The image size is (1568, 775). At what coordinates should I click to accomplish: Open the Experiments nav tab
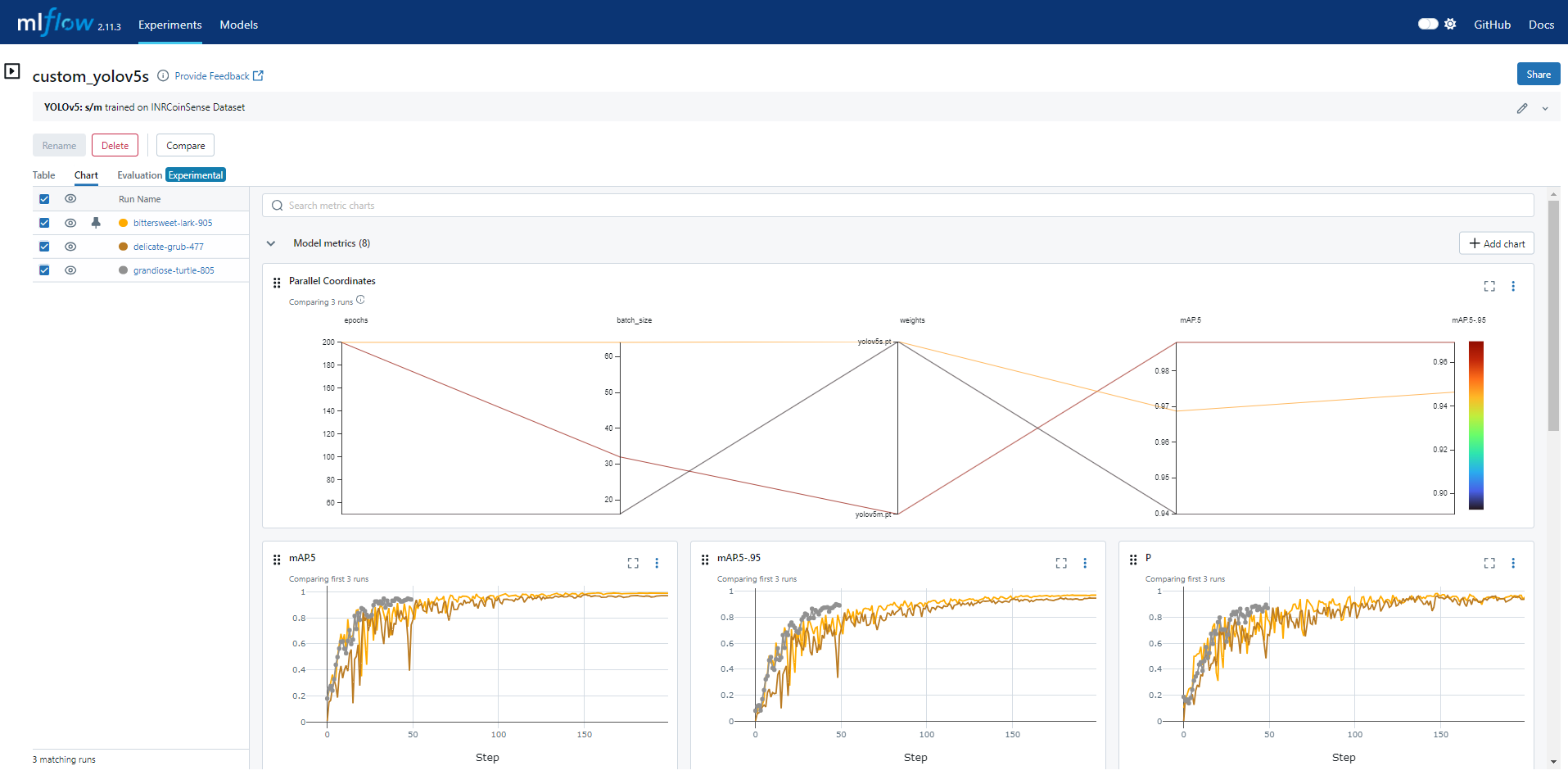(x=169, y=25)
